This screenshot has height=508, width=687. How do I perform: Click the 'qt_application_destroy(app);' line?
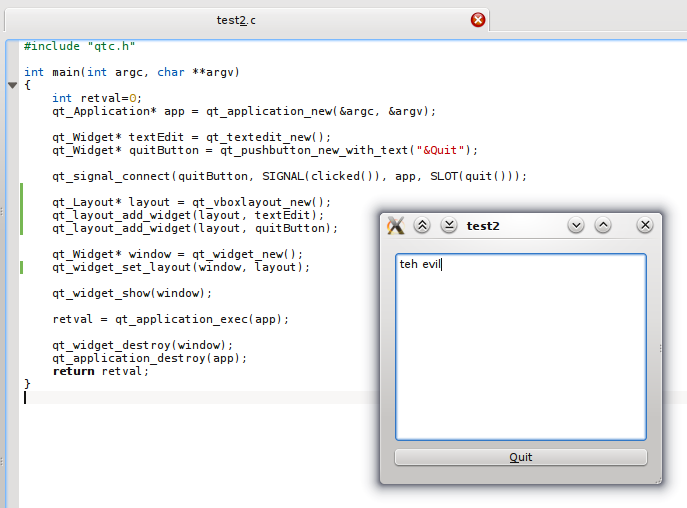click(149, 358)
